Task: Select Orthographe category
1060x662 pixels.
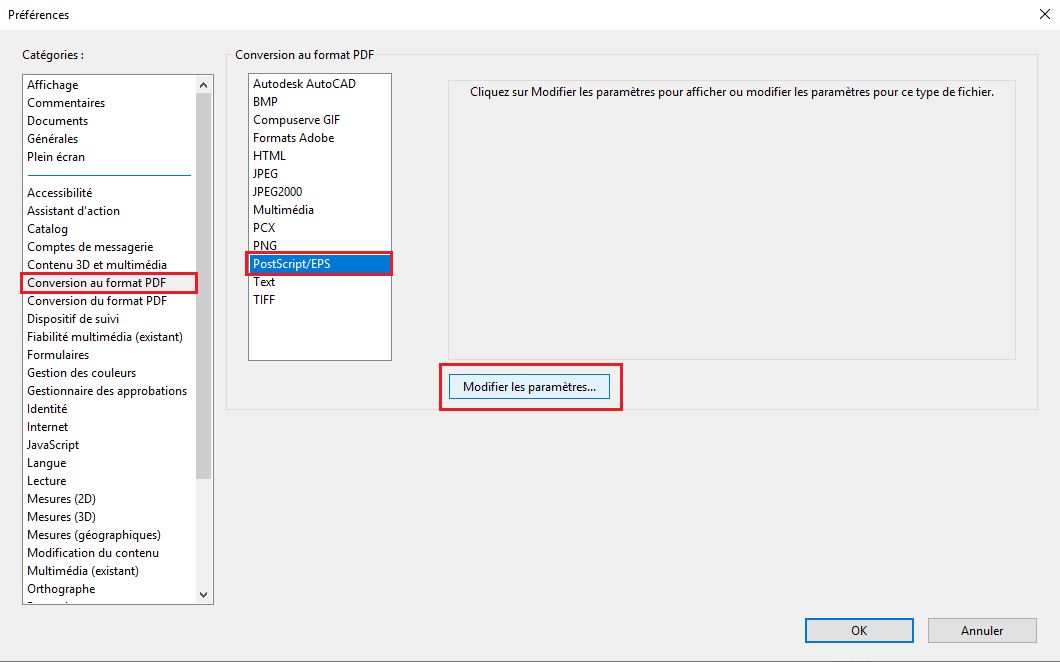Action: tap(62, 588)
